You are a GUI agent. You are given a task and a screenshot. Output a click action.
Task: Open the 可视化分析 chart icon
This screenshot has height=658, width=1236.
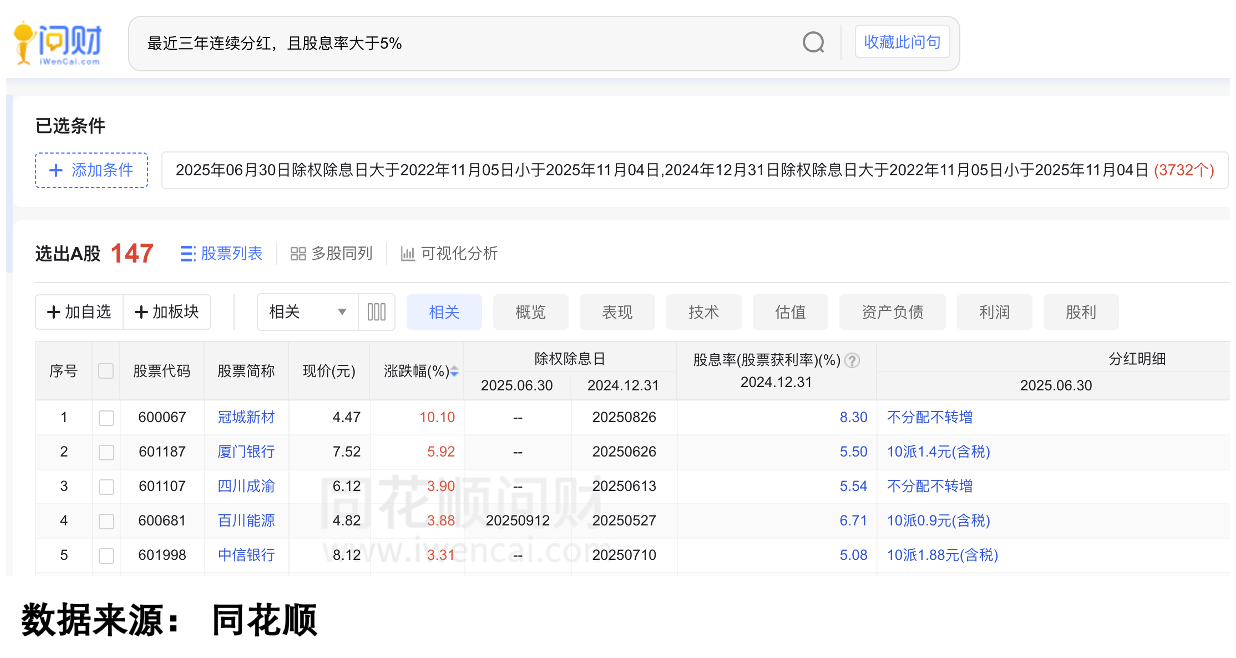coord(408,253)
